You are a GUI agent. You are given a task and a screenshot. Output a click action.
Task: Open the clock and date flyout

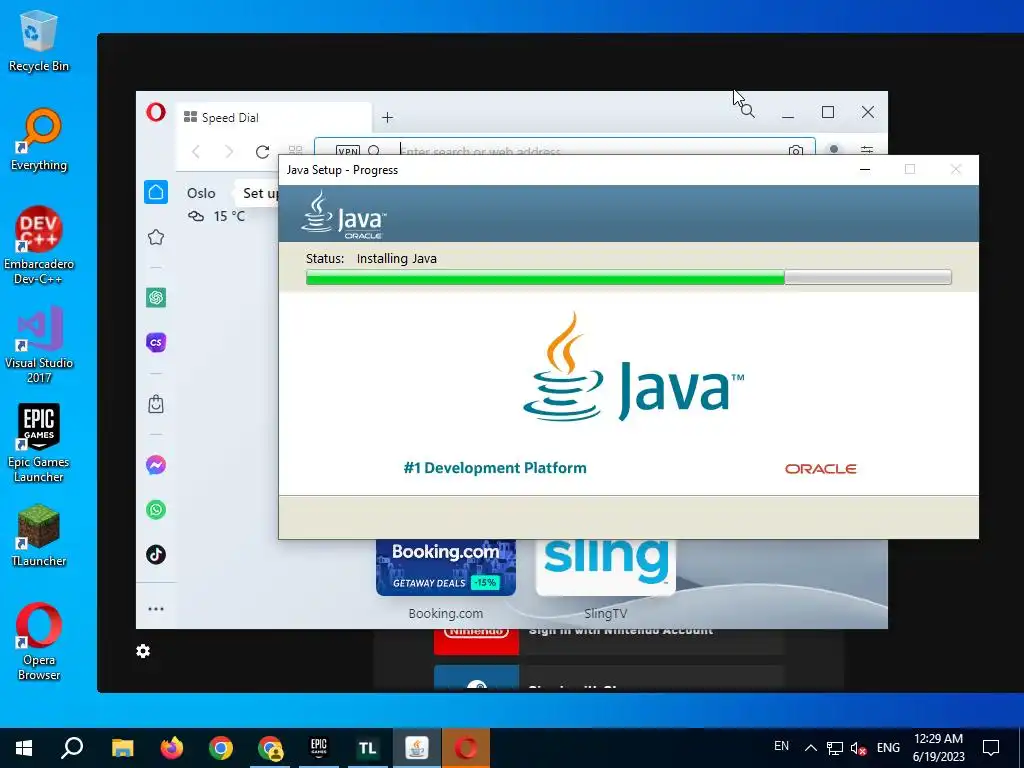click(938, 748)
